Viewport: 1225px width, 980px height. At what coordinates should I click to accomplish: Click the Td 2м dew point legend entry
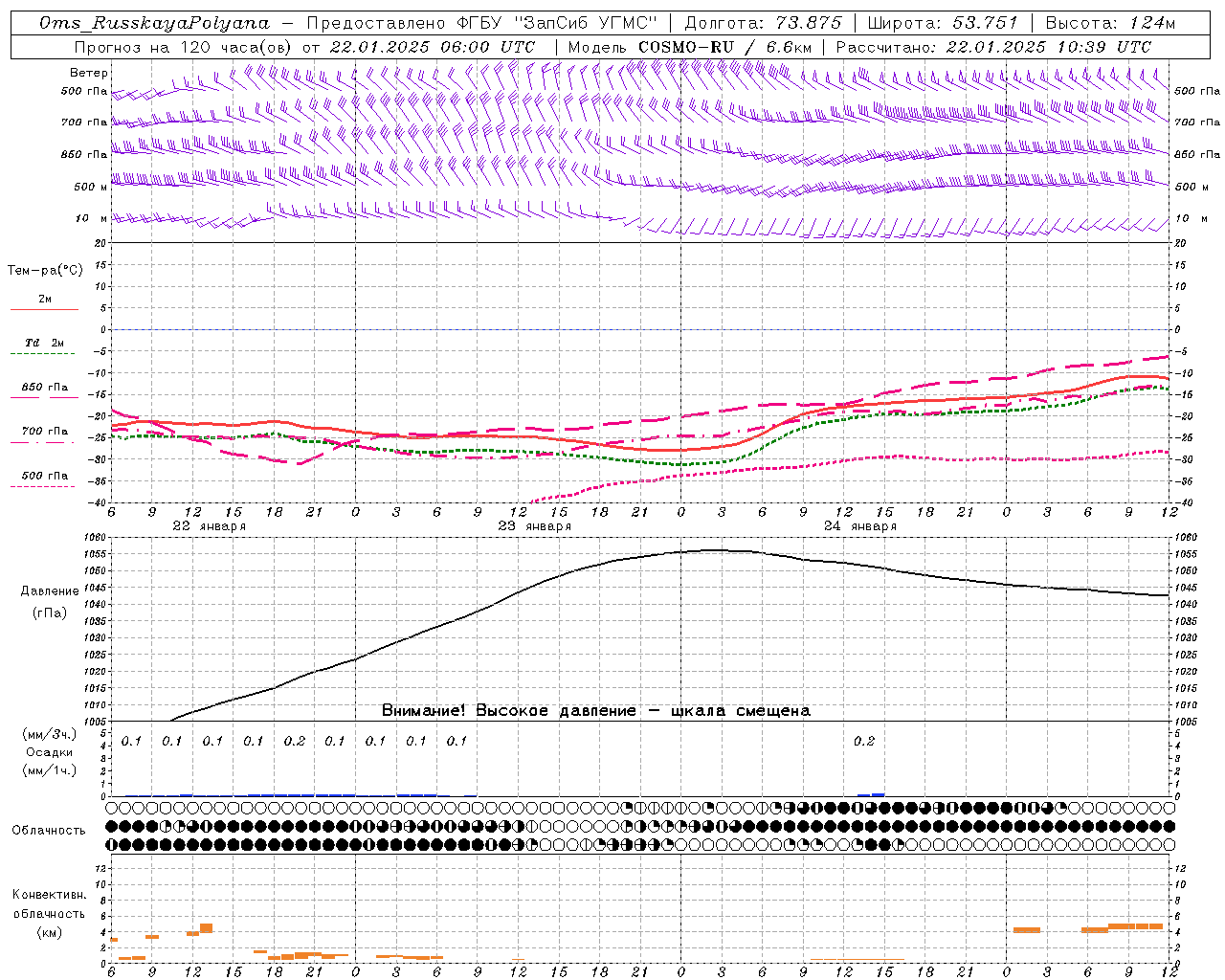pos(45,343)
